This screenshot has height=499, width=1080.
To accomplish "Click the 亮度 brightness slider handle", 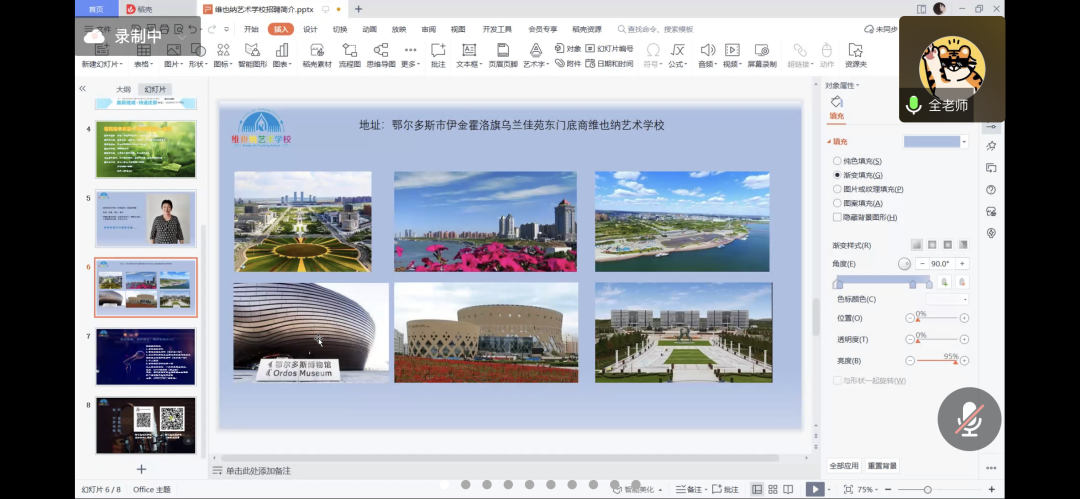I will coord(955,362).
